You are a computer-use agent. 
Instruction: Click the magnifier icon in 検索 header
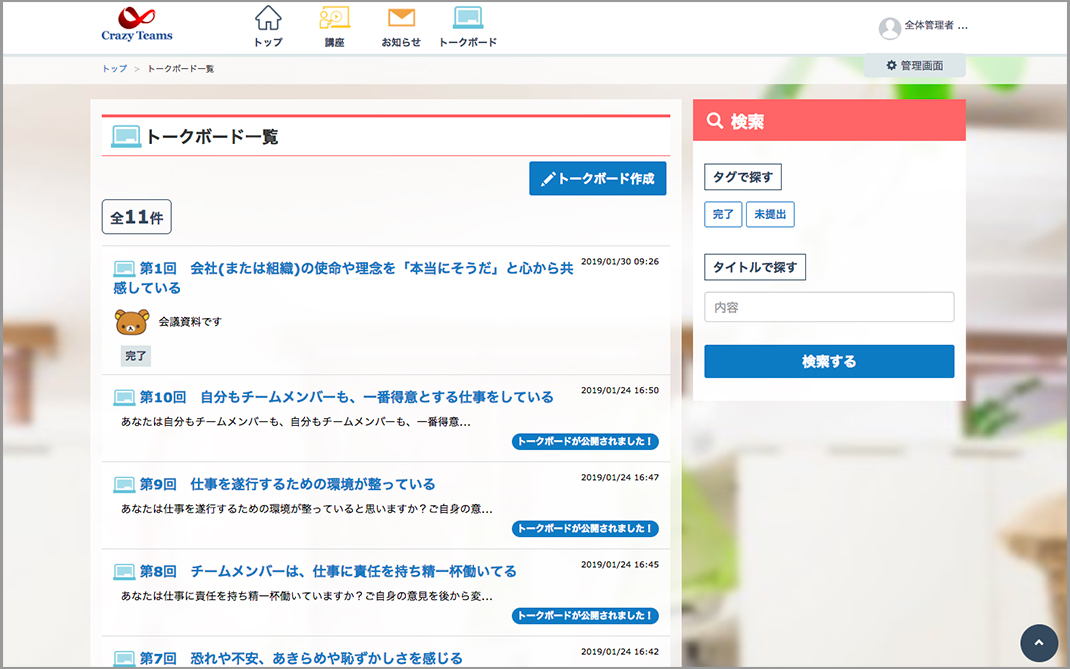(x=714, y=121)
